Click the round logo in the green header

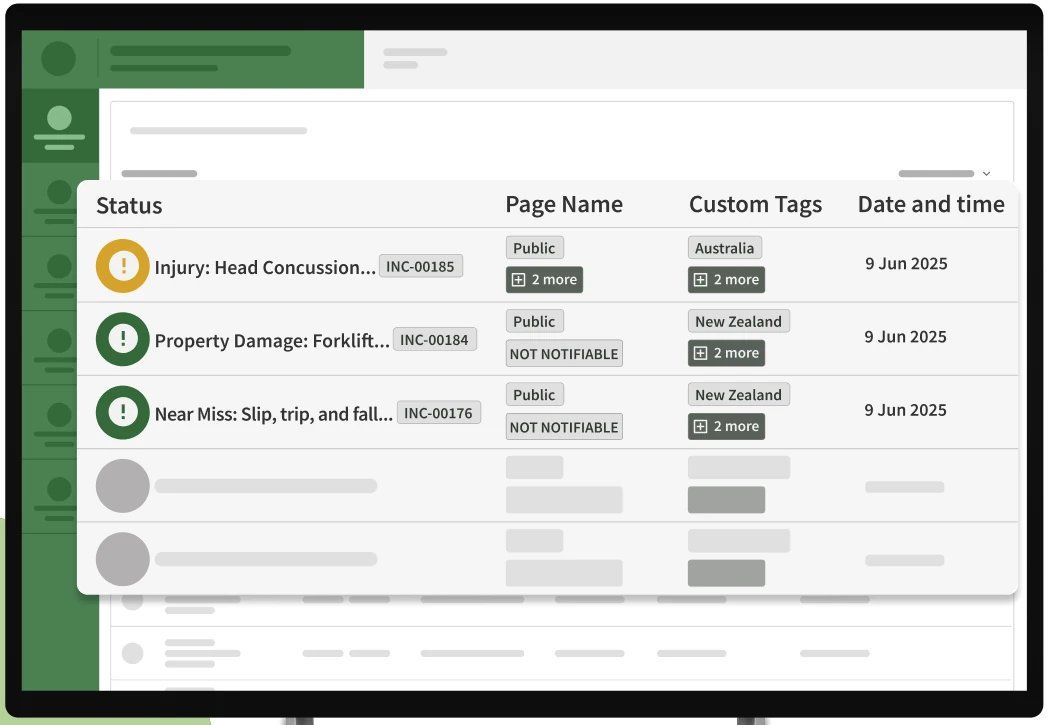pos(58,58)
